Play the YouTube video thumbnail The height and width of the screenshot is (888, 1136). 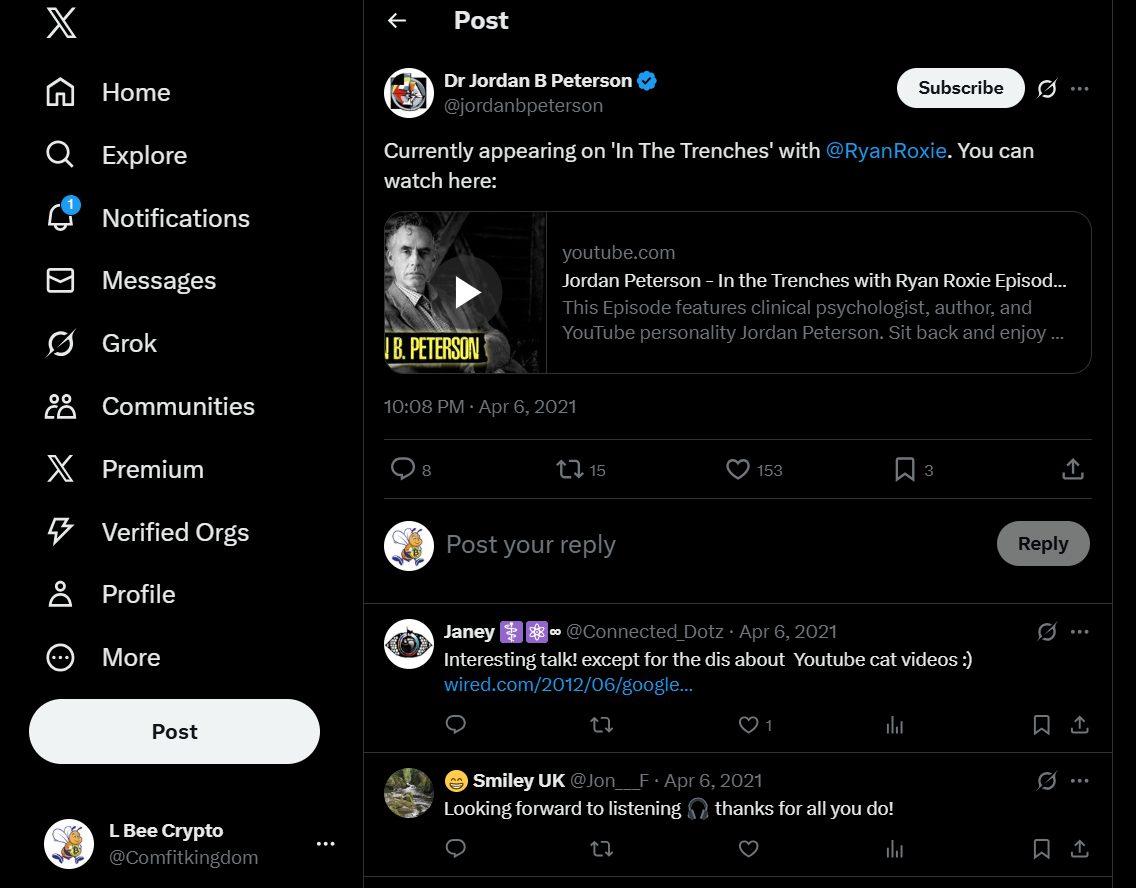[467, 292]
